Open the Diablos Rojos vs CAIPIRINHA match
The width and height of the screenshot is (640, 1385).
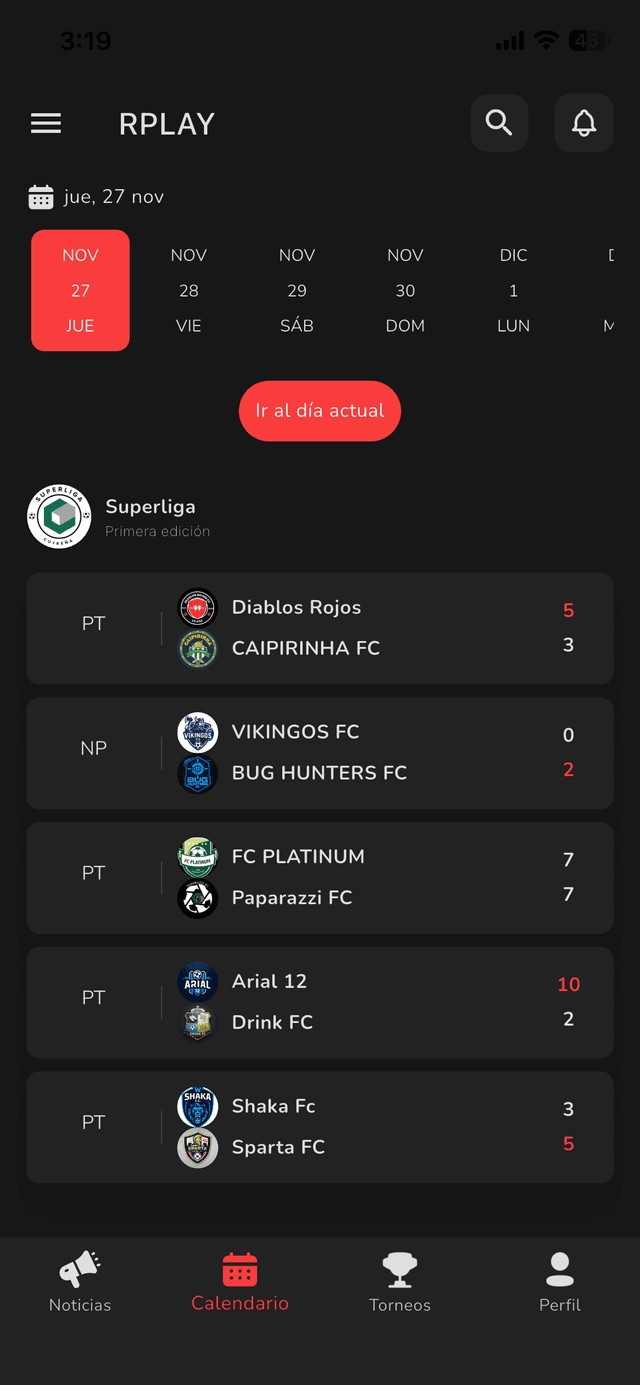pyautogui.click(x=320, y=628)
